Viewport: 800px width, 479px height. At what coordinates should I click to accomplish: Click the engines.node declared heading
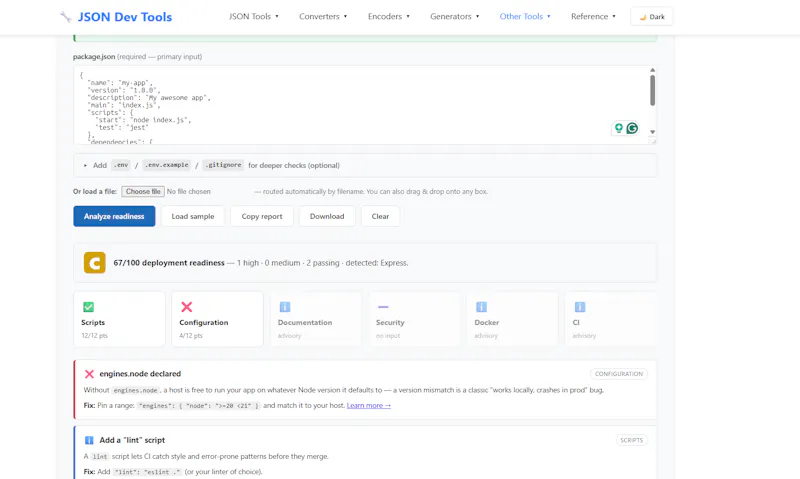pos(140,374)
